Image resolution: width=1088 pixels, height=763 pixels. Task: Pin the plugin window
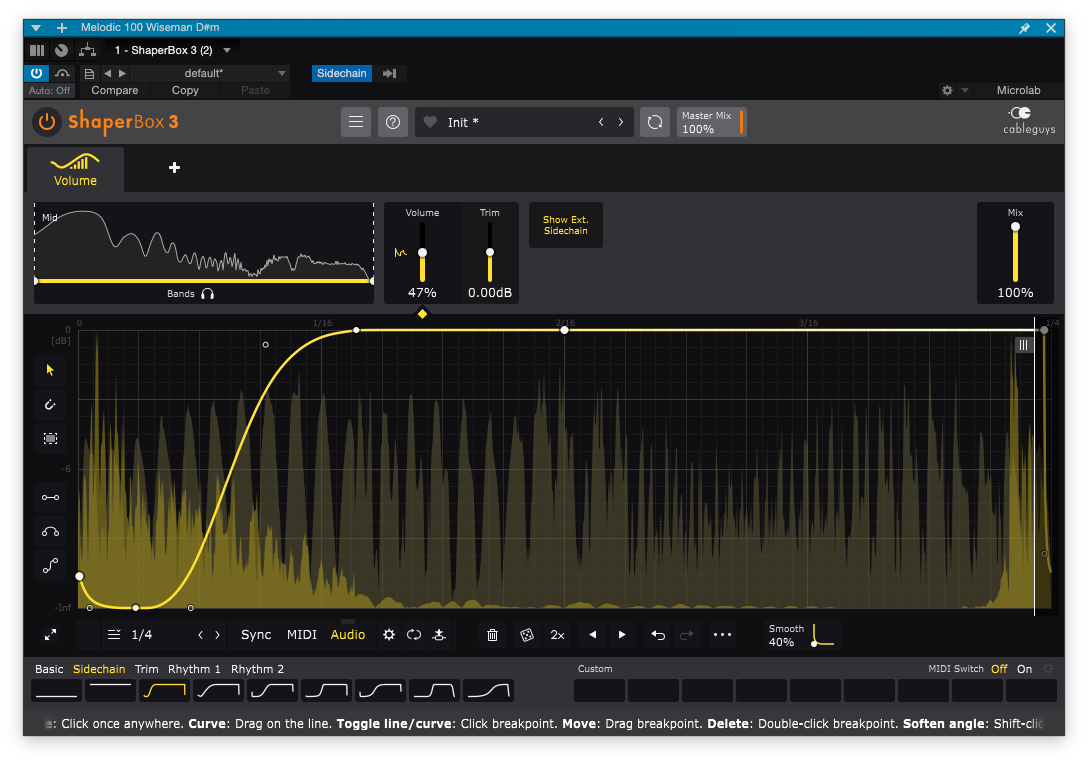[1024, 28]
